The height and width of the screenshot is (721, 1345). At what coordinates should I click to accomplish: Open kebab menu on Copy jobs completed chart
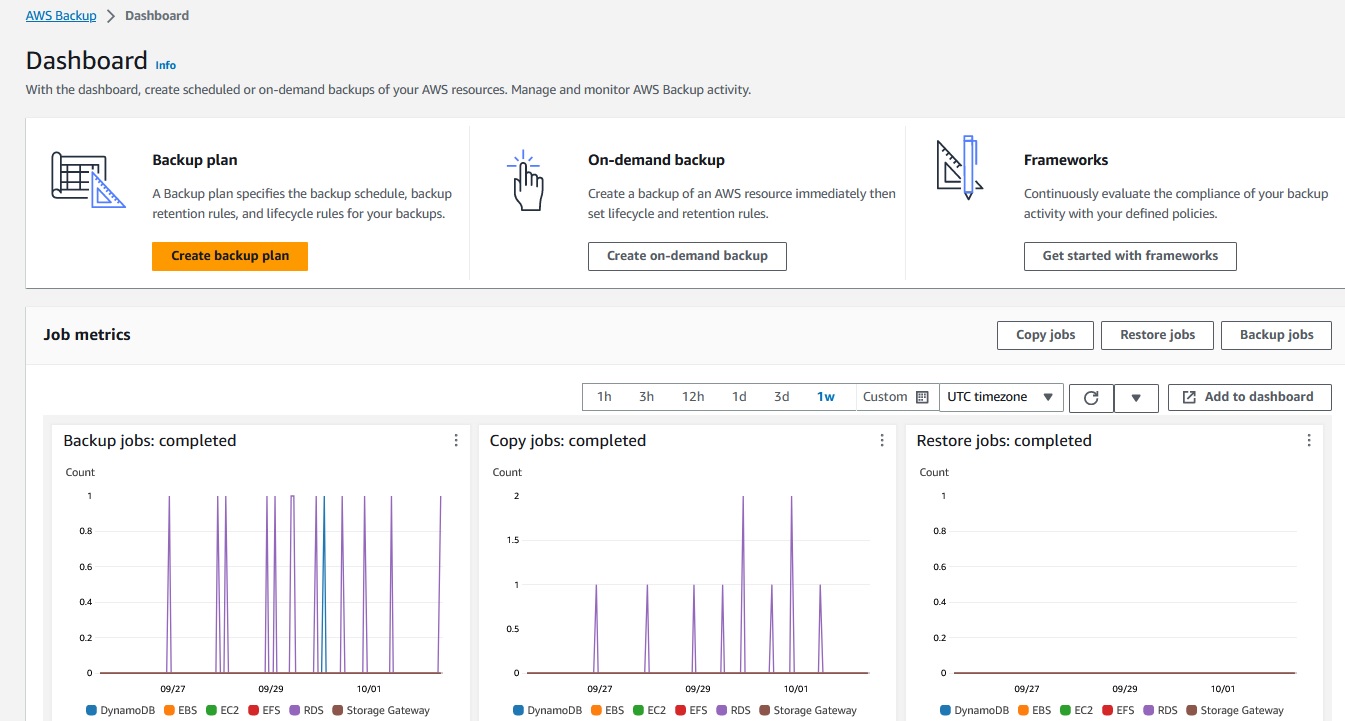[x=882, y=441]
